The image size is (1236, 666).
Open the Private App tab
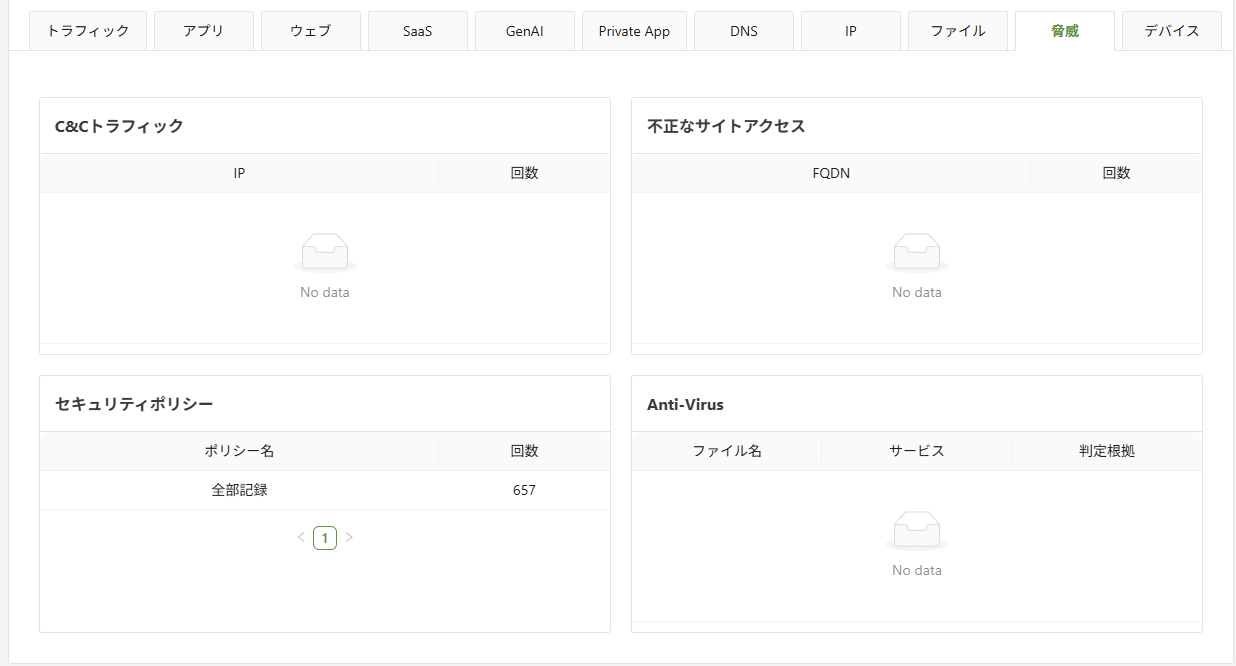pyautogui.click(x=634, y=31)
